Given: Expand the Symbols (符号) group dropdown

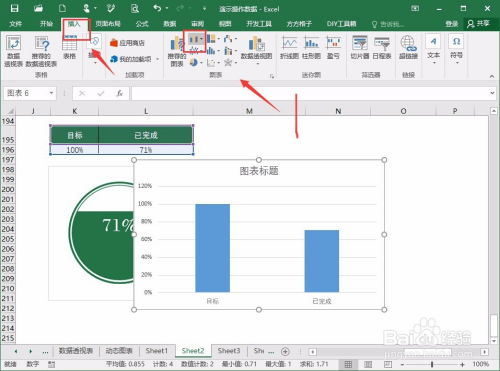Looking at the screenshot, I should 457,62.
